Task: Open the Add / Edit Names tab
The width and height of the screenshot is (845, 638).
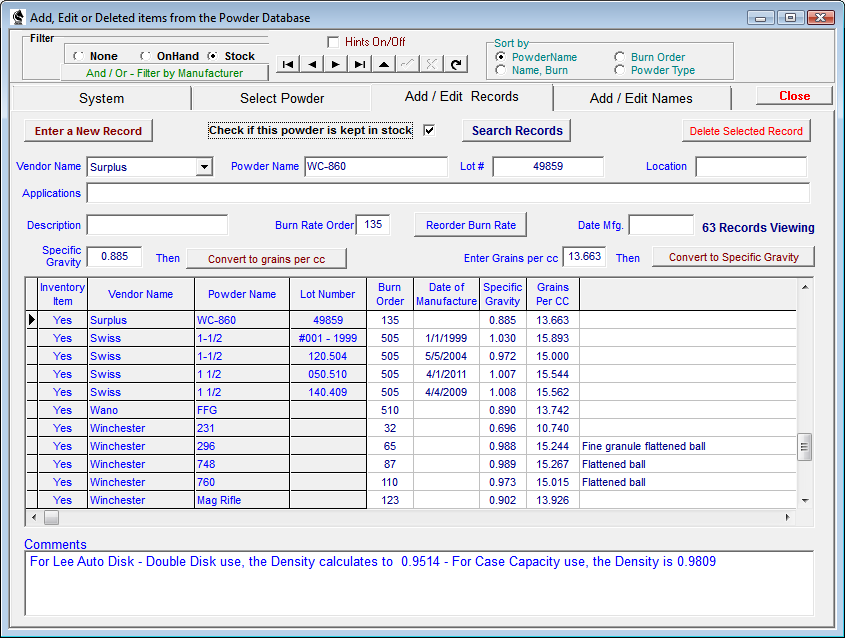Action: [640, 98]
